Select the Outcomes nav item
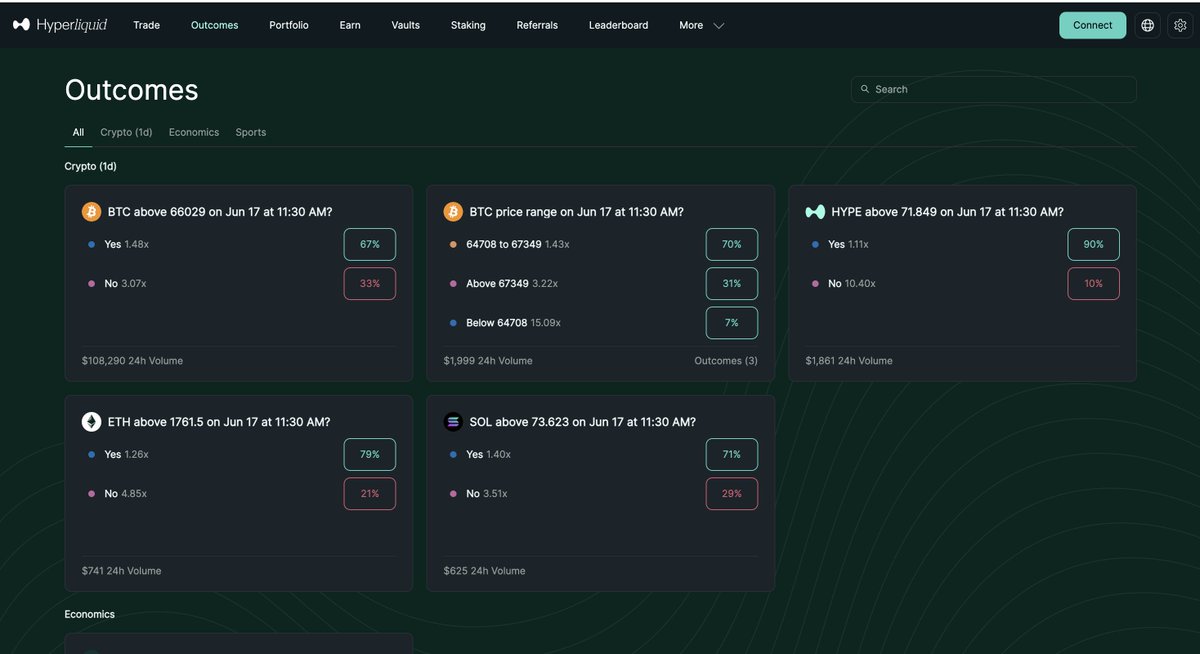The width and height of the screenshot is (1200, 654). point(214,25)
